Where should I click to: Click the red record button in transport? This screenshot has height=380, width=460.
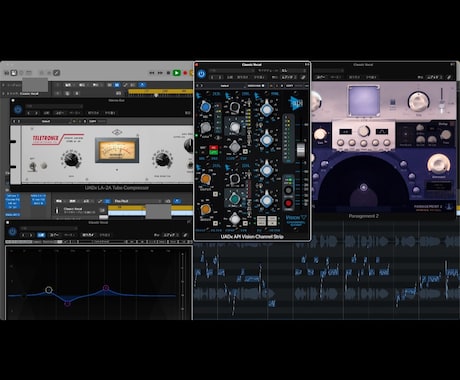coord(185,73)
